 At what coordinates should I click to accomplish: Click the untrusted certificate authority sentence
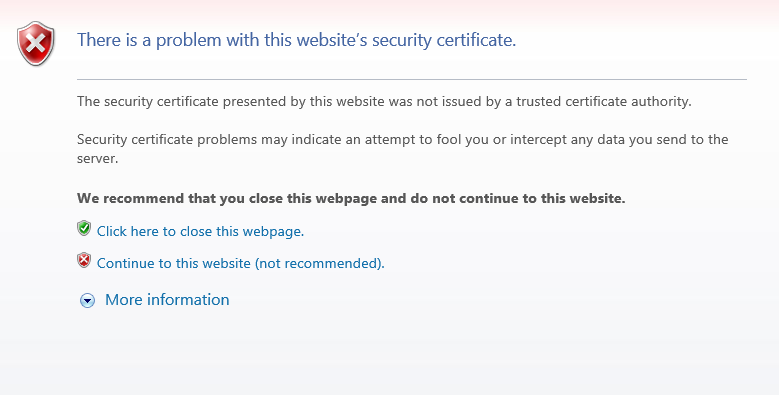click(384, 101)
